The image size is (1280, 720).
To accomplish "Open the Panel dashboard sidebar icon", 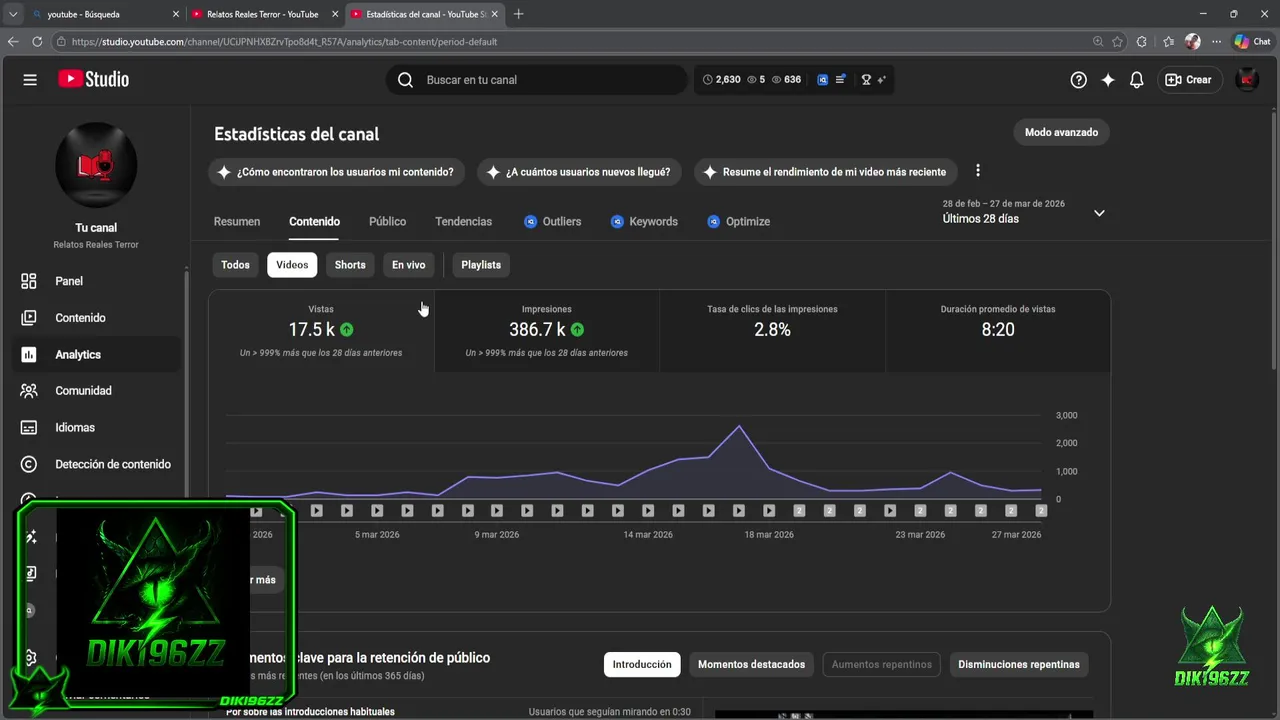I will (x=29, y=281).
